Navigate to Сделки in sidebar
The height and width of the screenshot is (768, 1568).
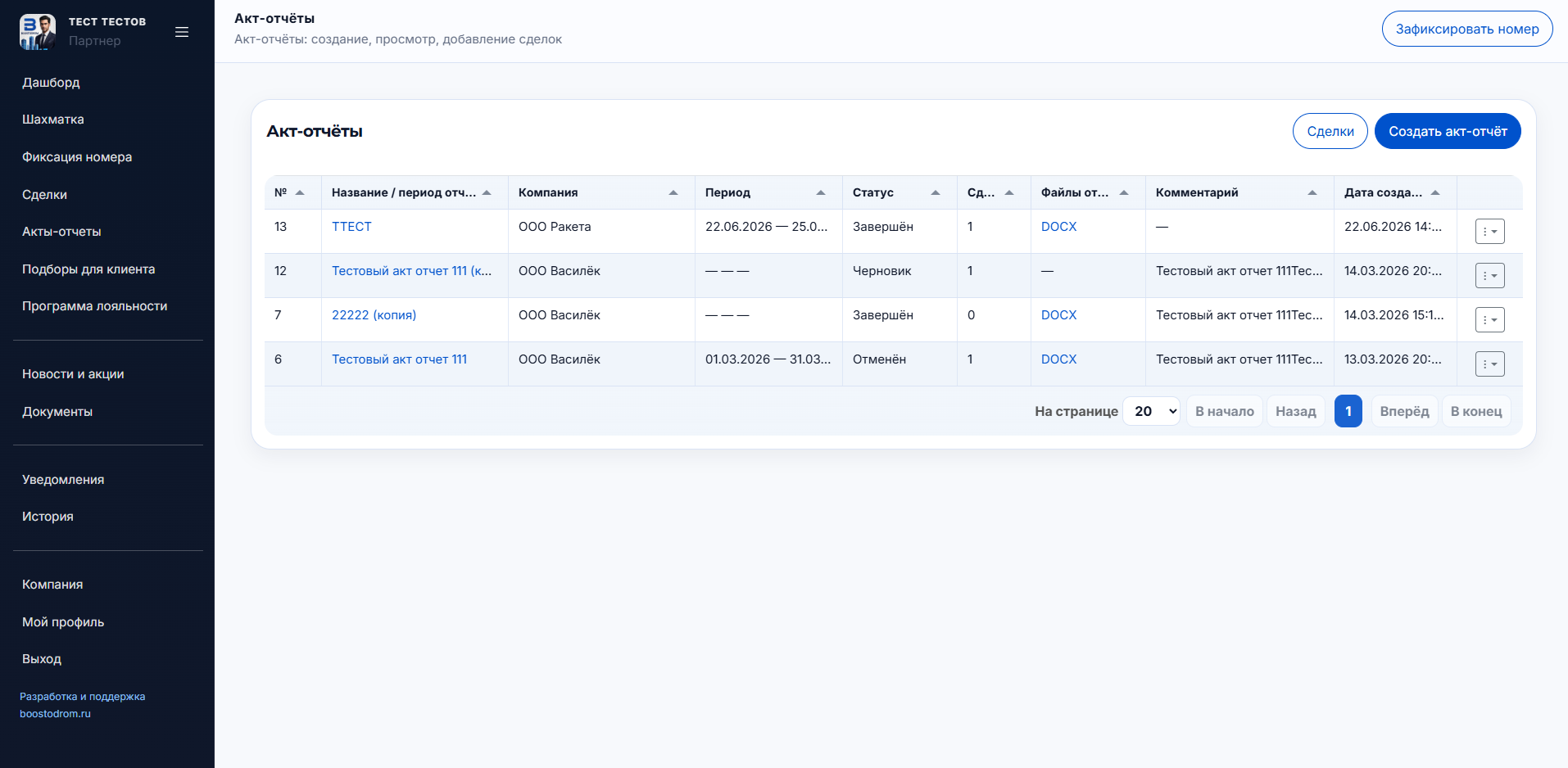click(x=44, y=195)
